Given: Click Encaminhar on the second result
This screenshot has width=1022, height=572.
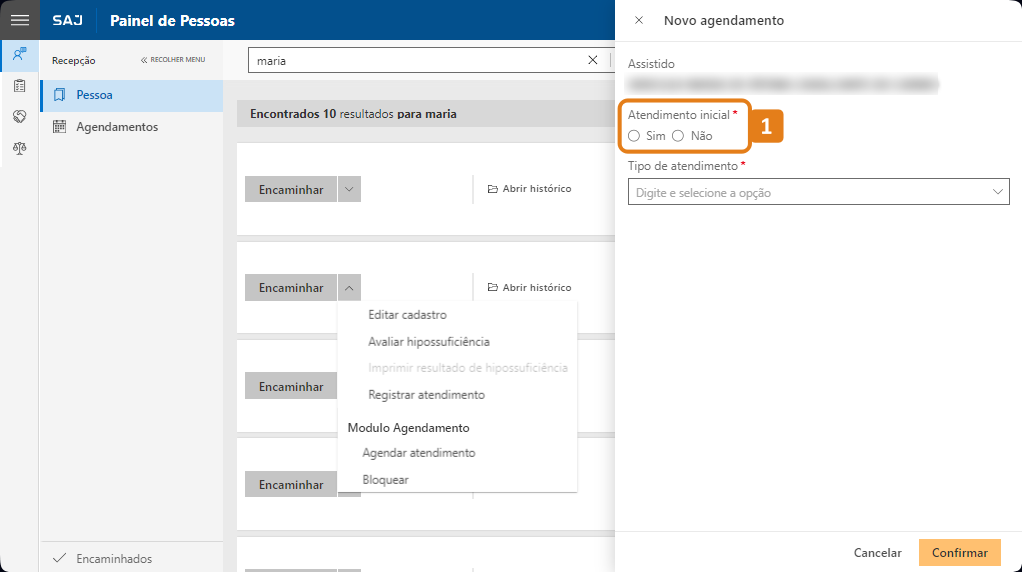Looking at the screenshot, I should coord(291,287).
